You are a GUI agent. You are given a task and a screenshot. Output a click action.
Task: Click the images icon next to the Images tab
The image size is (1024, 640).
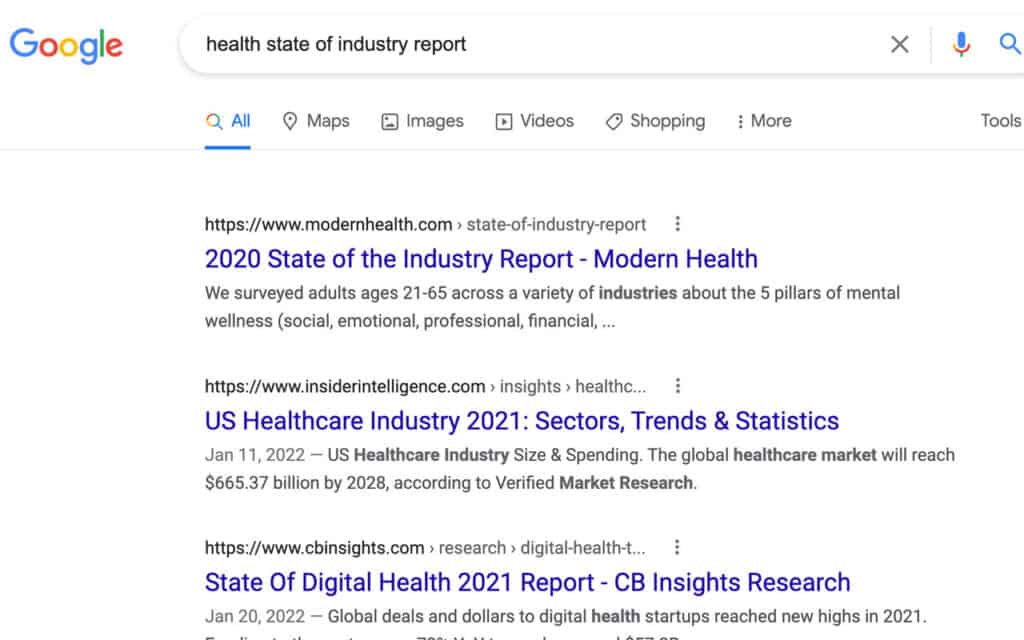[x=389, y=120]
